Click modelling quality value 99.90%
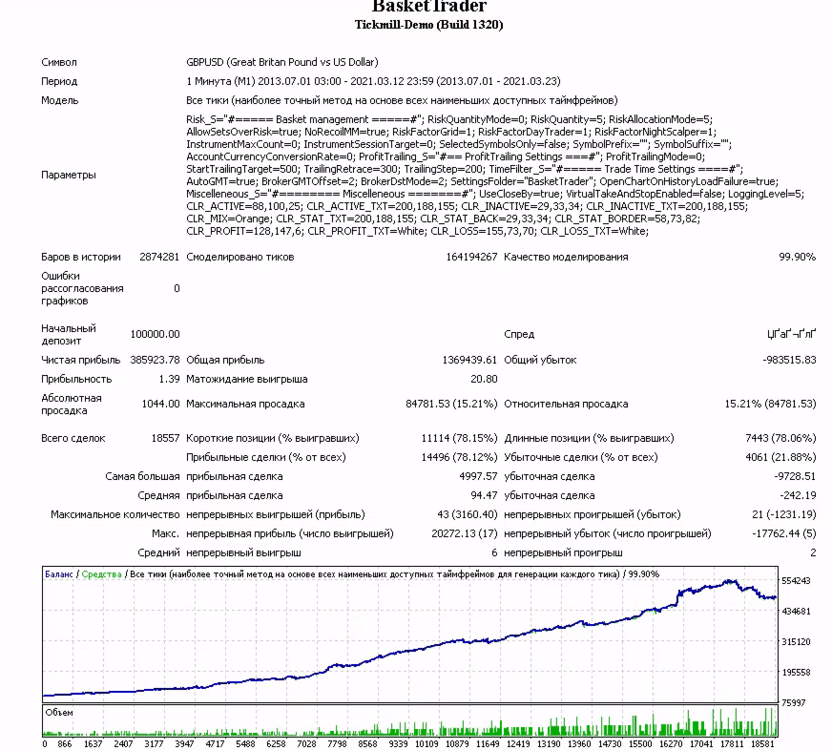This screenshot has width=832, height=750. coord(797,257)
